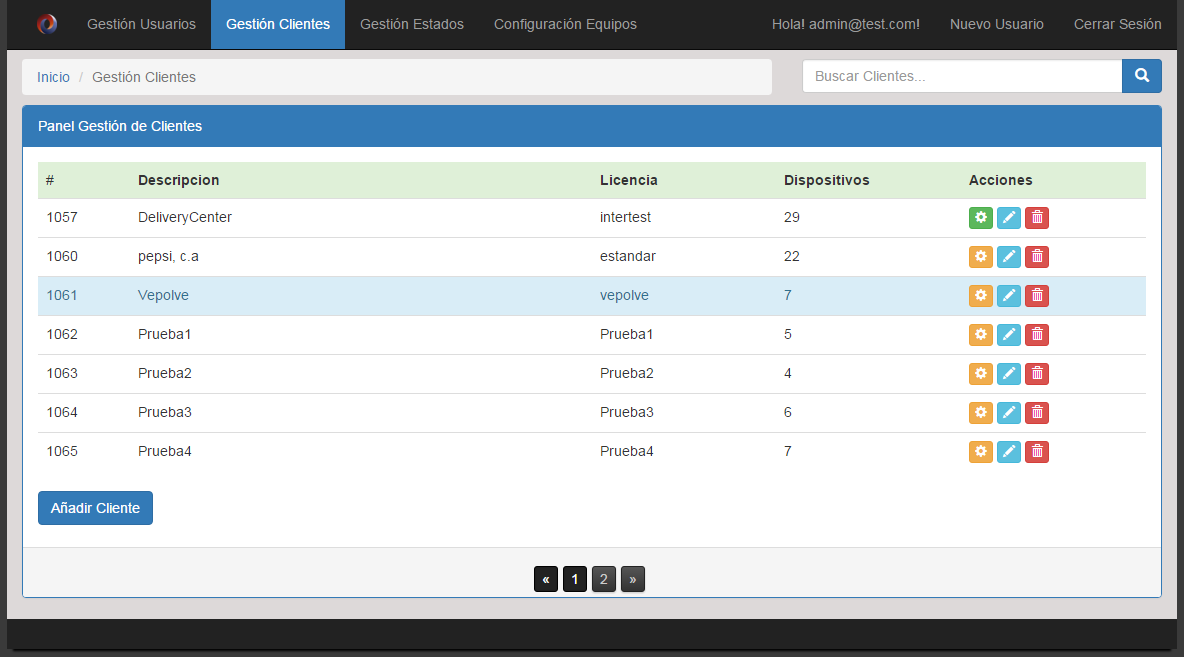
Task: Click the Dispositivos column header
Action: pos(826,180)
